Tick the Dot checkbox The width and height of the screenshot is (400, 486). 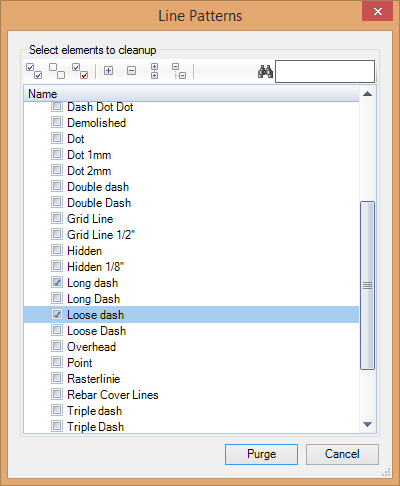pos(57,138)
